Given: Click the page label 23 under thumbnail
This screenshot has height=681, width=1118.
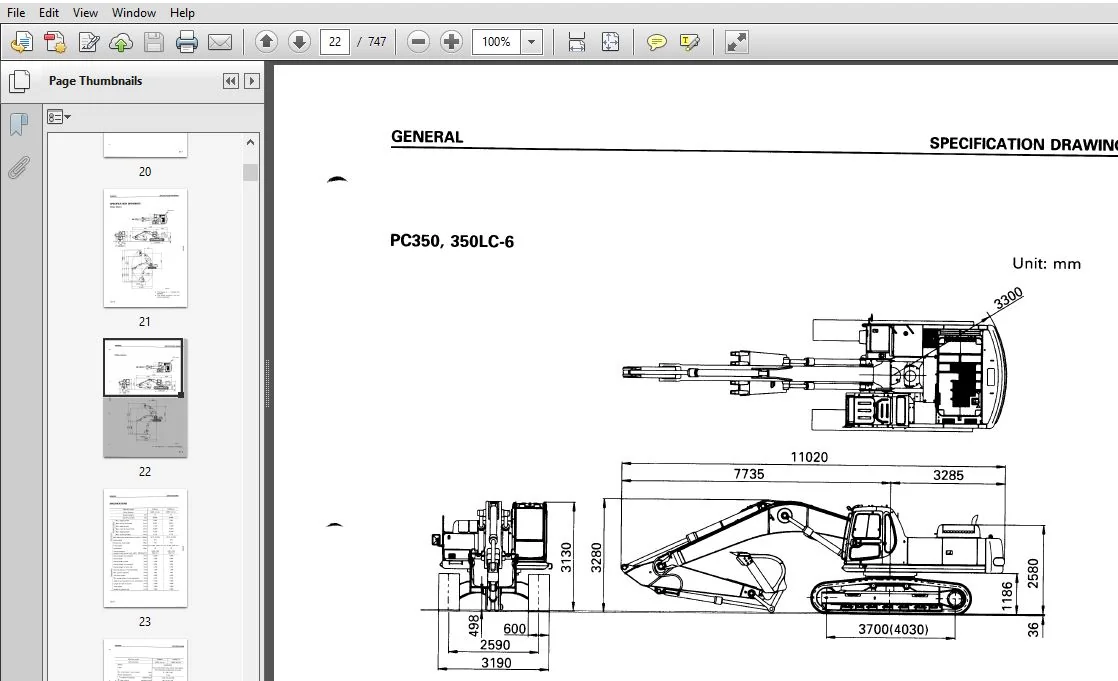Looking at the screenshot, I should pos(145,622).
